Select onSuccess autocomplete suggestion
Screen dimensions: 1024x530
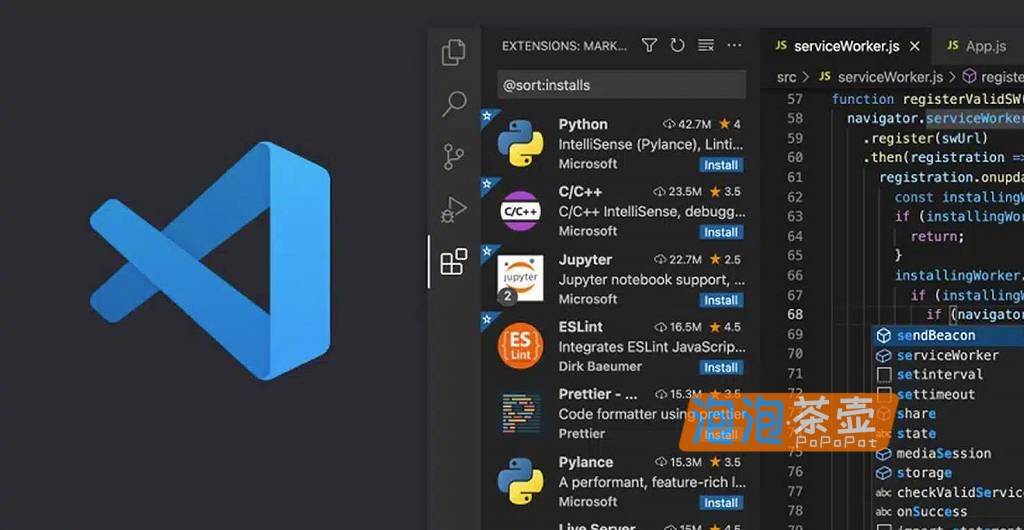tap(948, 512)
